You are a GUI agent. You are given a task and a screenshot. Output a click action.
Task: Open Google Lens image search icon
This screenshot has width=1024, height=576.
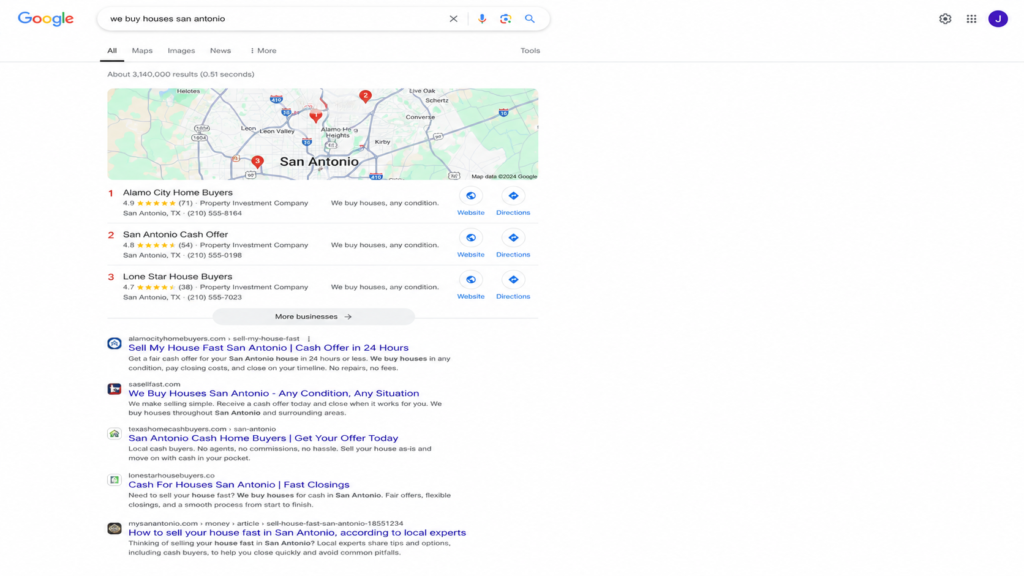click(505, 19)
